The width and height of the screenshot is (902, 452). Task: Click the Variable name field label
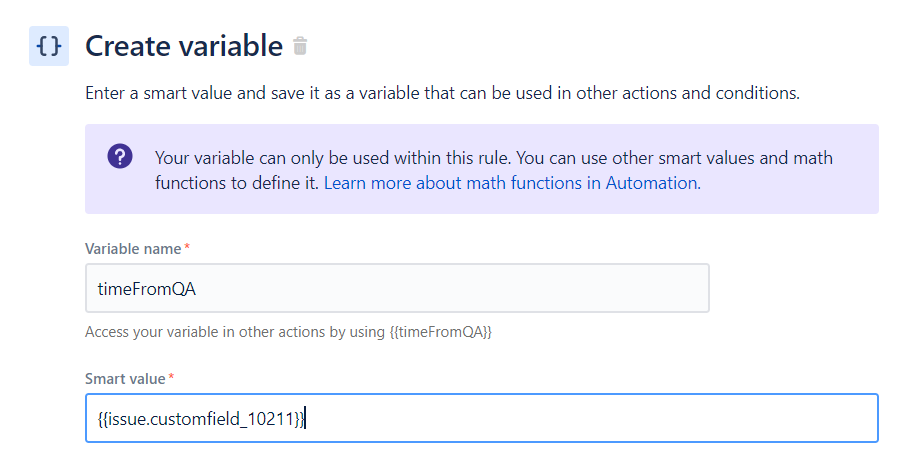point(133,248)
